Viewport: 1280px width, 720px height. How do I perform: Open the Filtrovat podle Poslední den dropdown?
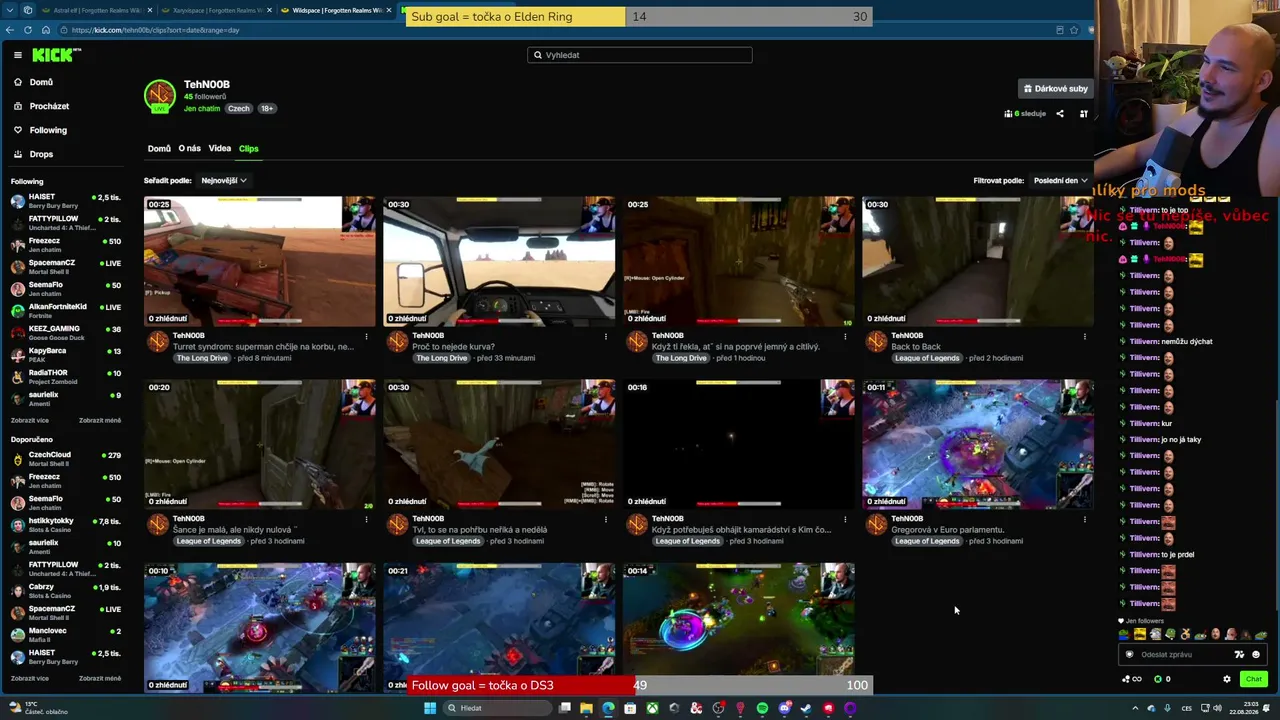tap(1061, 181)
